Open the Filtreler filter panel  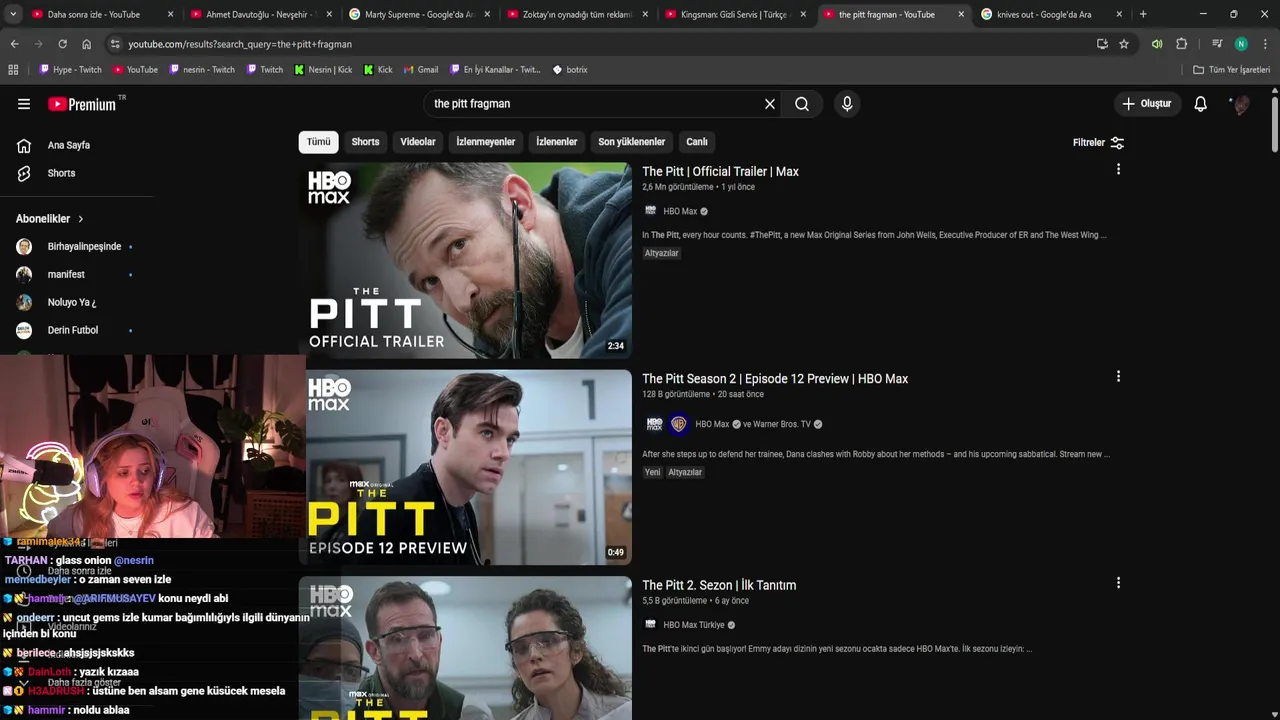pyautogui.click(x=1098, y=142)
